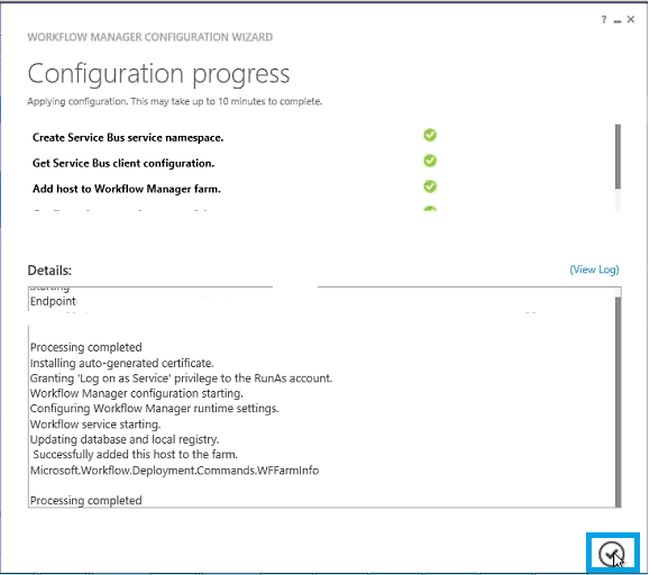
Task: Minimize the configuration wizard window
Action: click(x=617, y=20)
